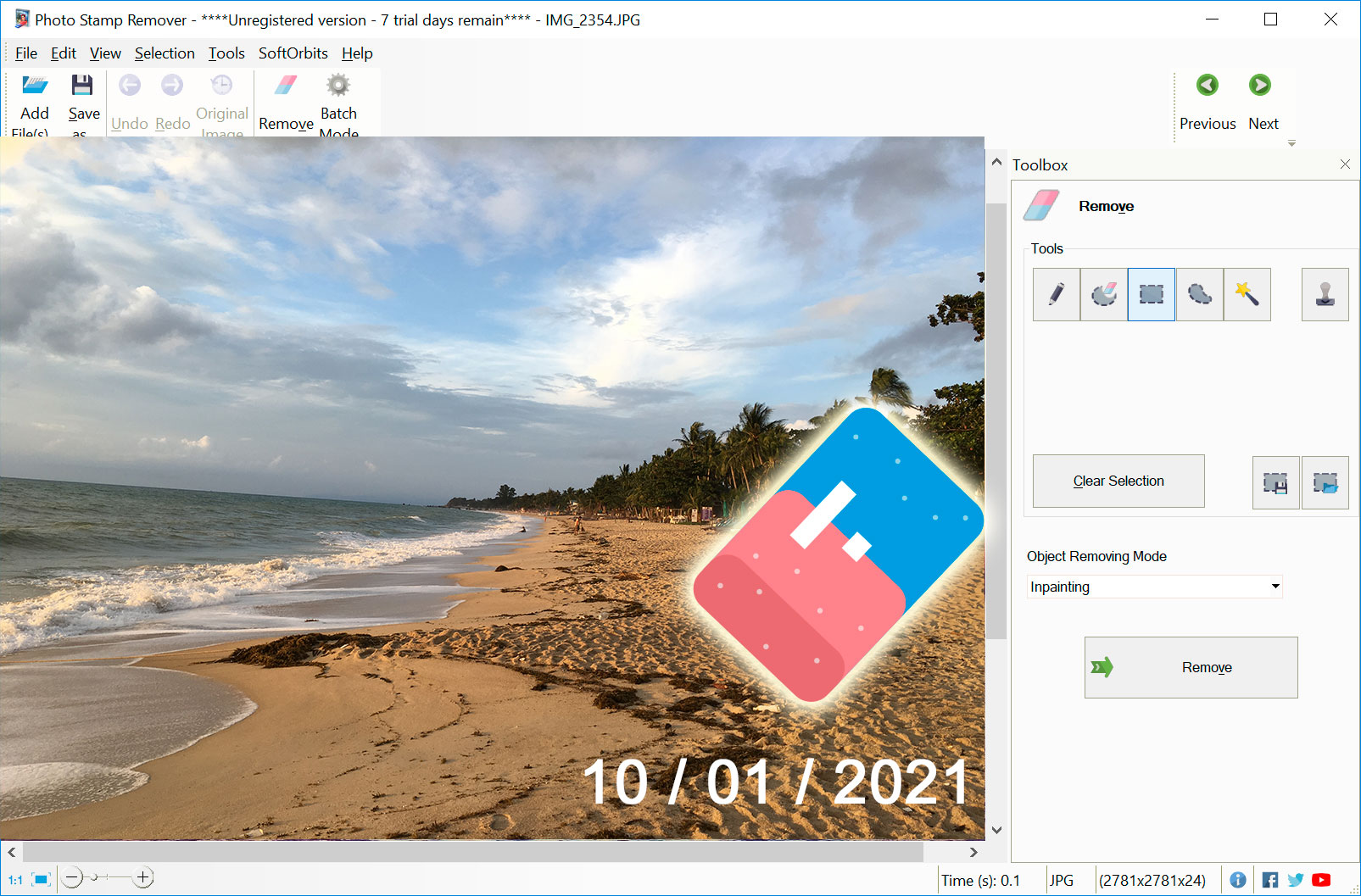The image size is (1361, 896).
Task: Save selection to file icon
Action: [x=1275, y=482]
